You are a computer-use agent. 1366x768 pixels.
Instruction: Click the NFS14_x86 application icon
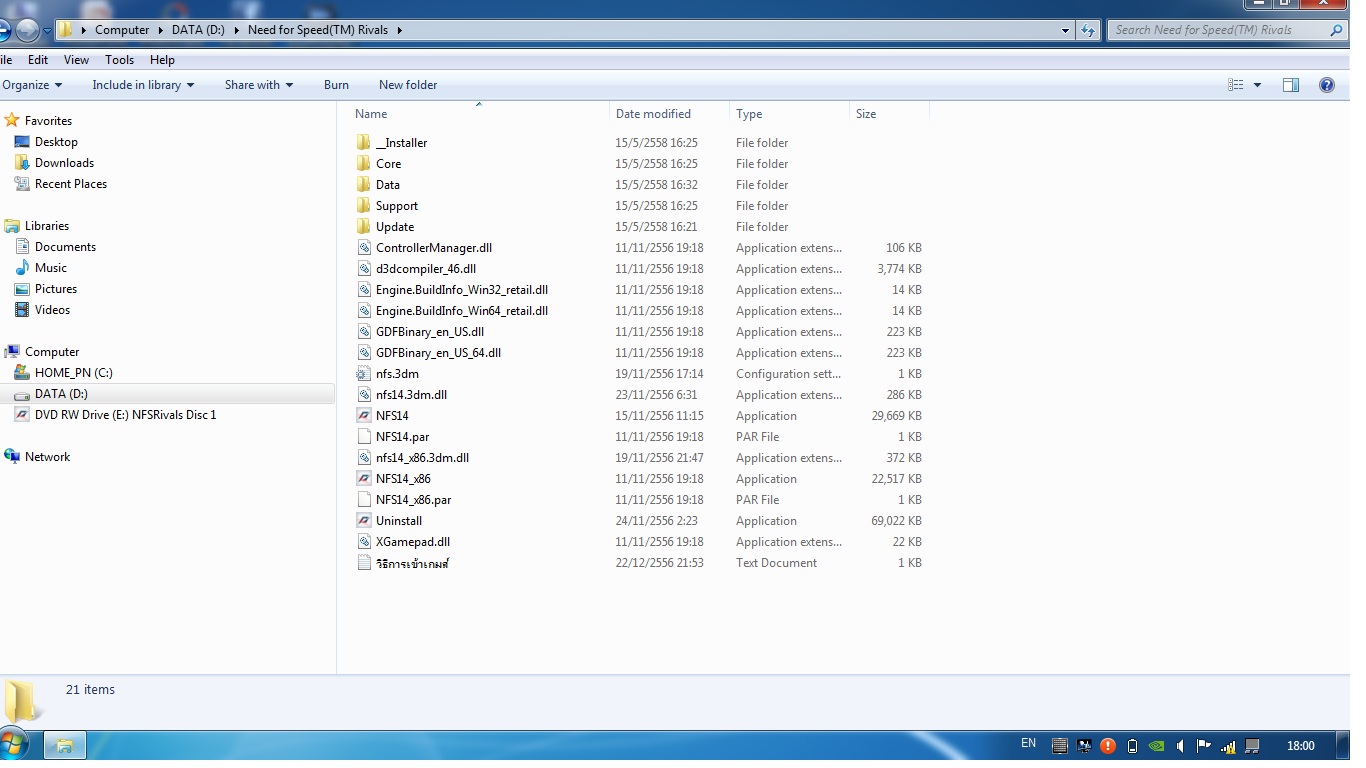pos(364,479)
